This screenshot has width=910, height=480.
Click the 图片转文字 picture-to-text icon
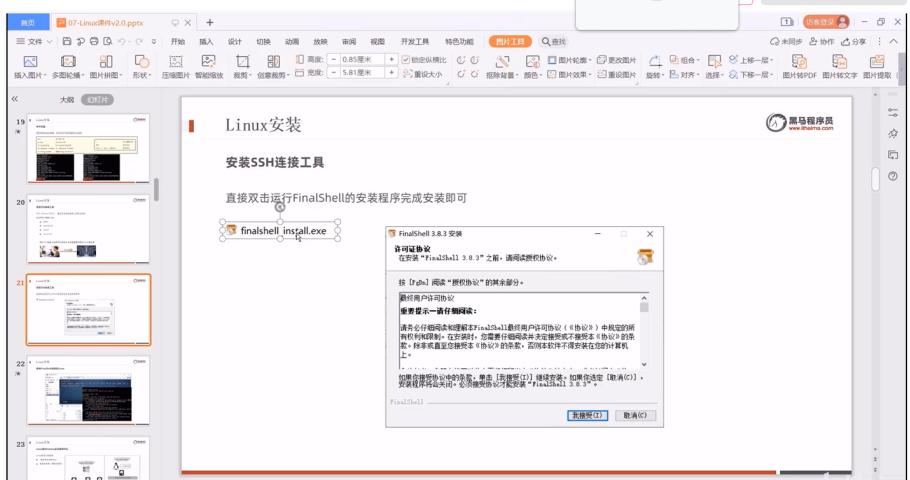(839, 62)
